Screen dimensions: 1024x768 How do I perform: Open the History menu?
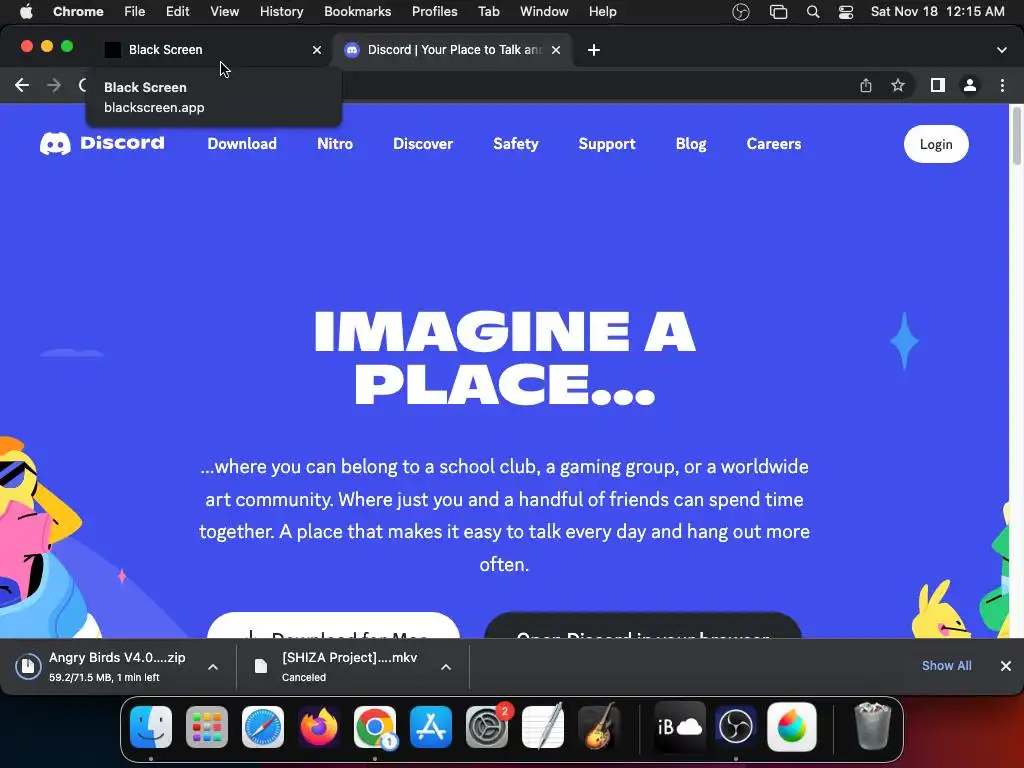coord(281,12)
